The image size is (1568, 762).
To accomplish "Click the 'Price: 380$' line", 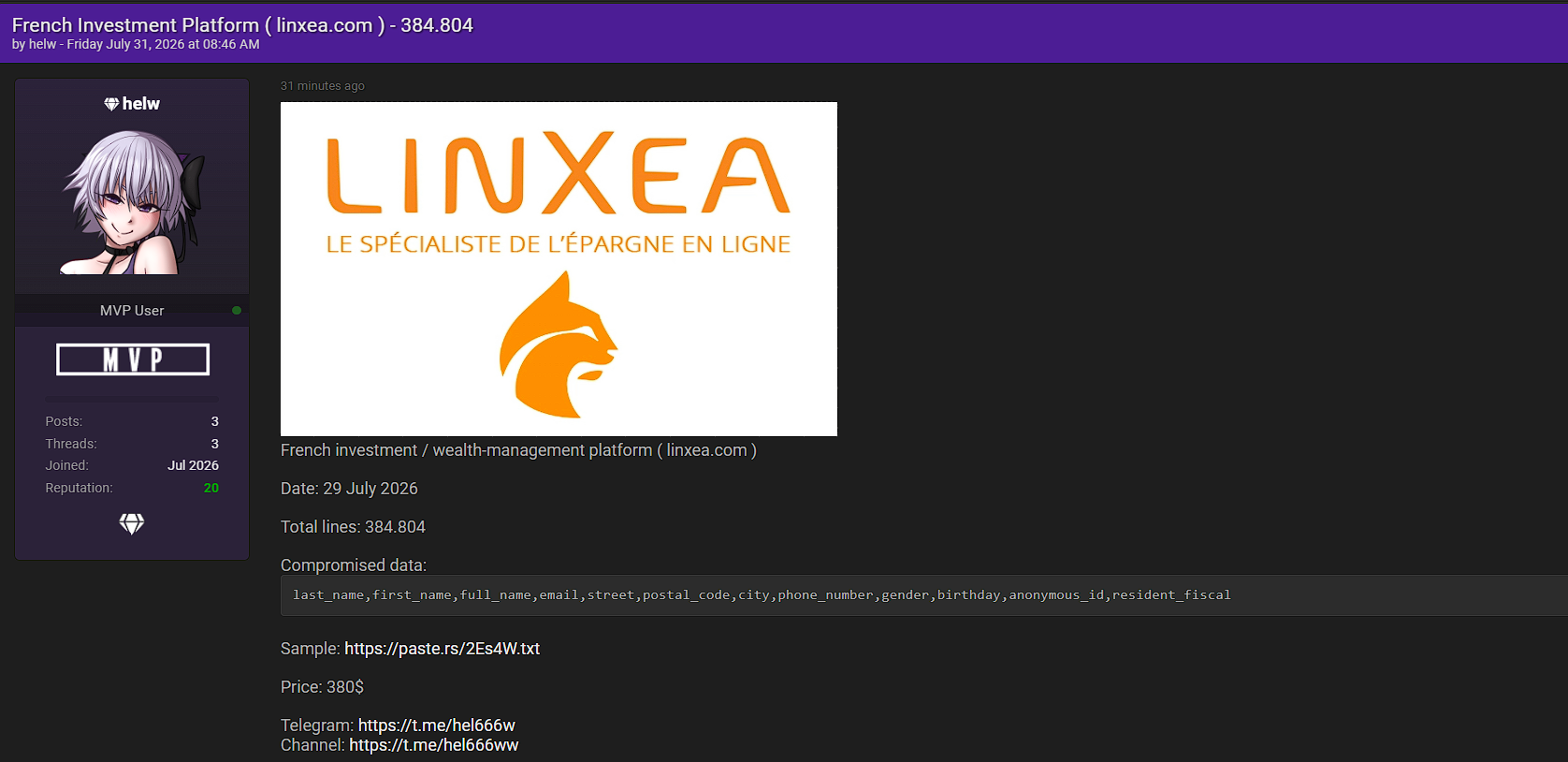I will (322, 687).
